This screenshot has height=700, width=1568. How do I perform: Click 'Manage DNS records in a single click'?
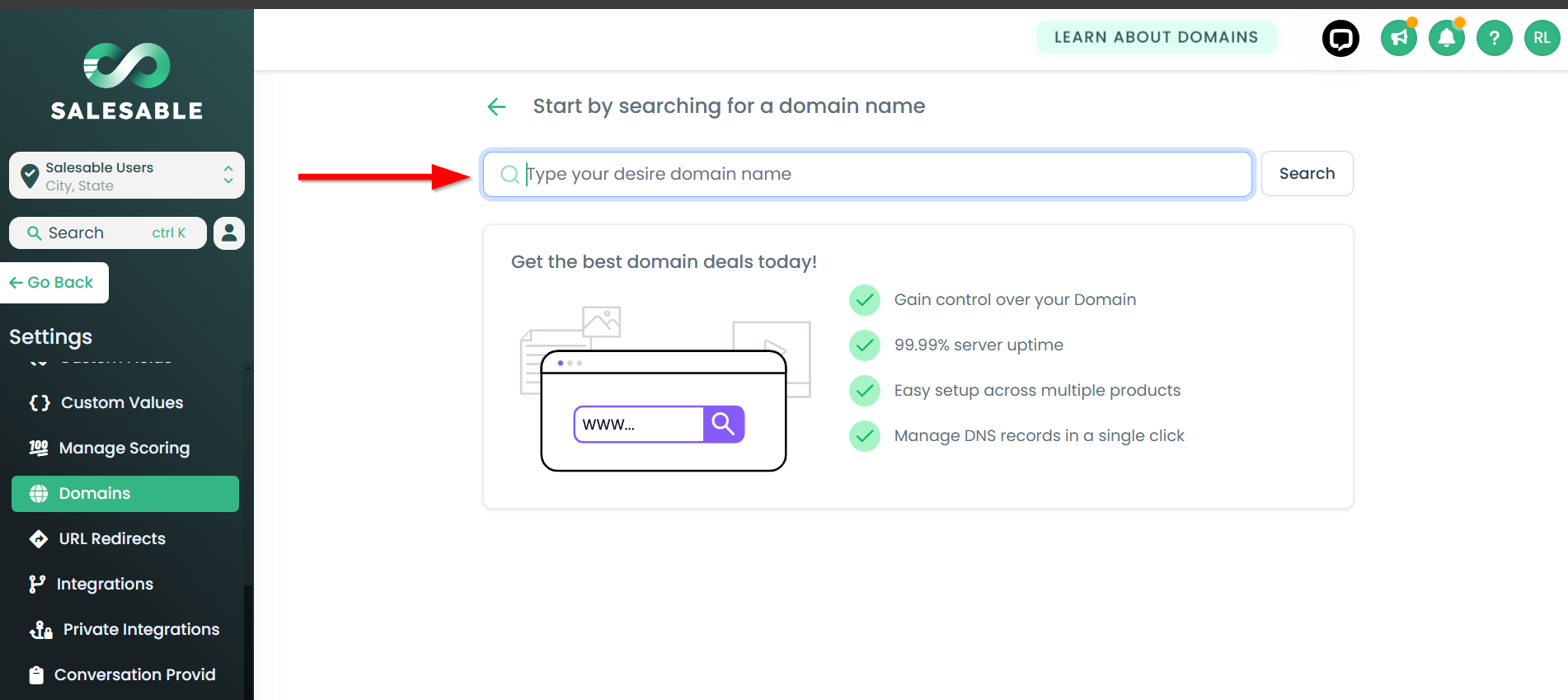coord(1039,436)
